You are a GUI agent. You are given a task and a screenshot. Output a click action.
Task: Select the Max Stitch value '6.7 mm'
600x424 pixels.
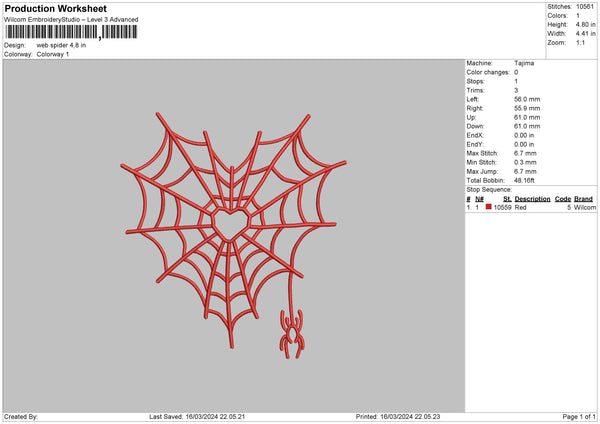click(x=525, y=153)
